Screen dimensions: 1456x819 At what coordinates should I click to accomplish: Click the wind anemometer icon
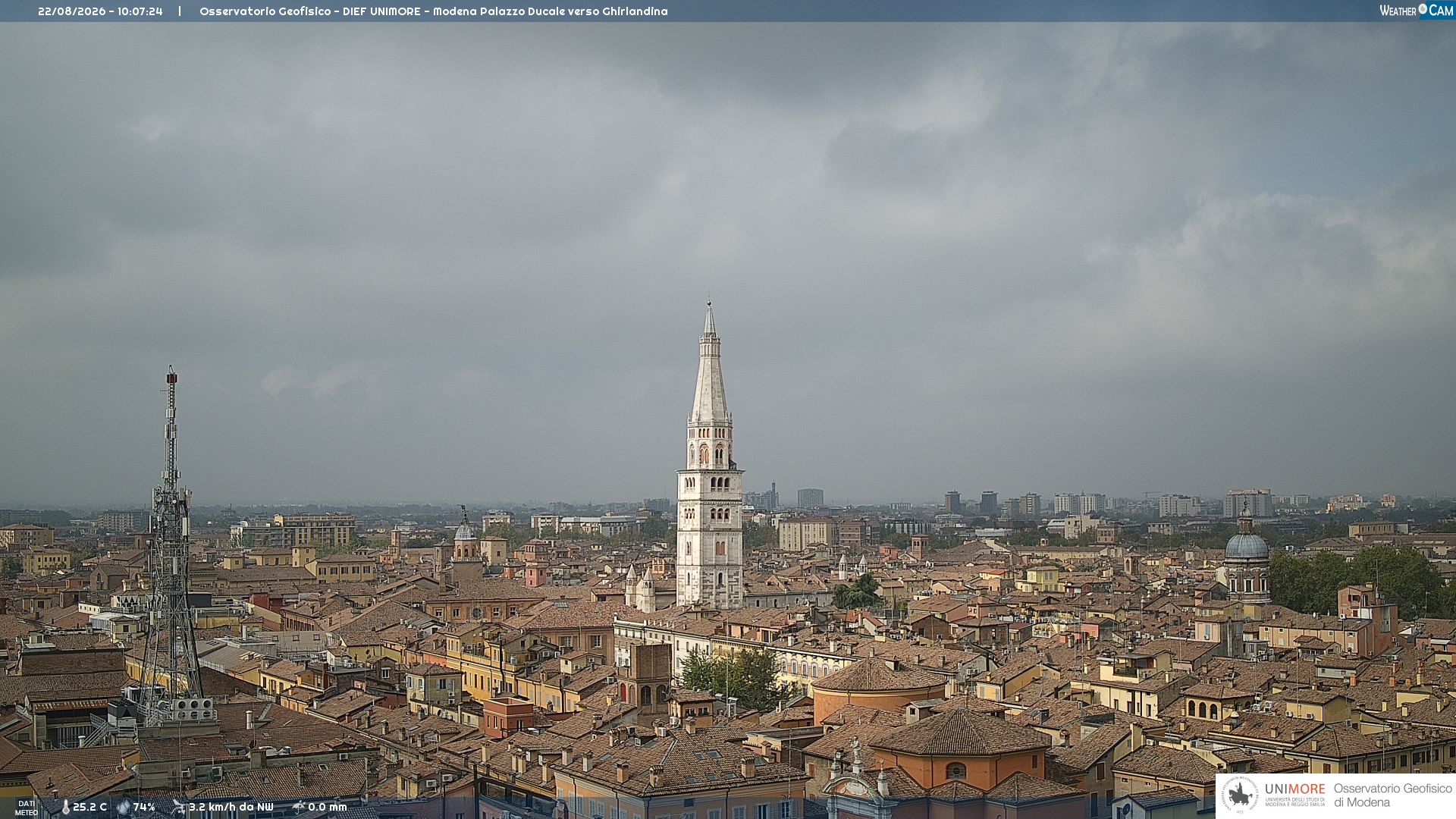point(178,808)
